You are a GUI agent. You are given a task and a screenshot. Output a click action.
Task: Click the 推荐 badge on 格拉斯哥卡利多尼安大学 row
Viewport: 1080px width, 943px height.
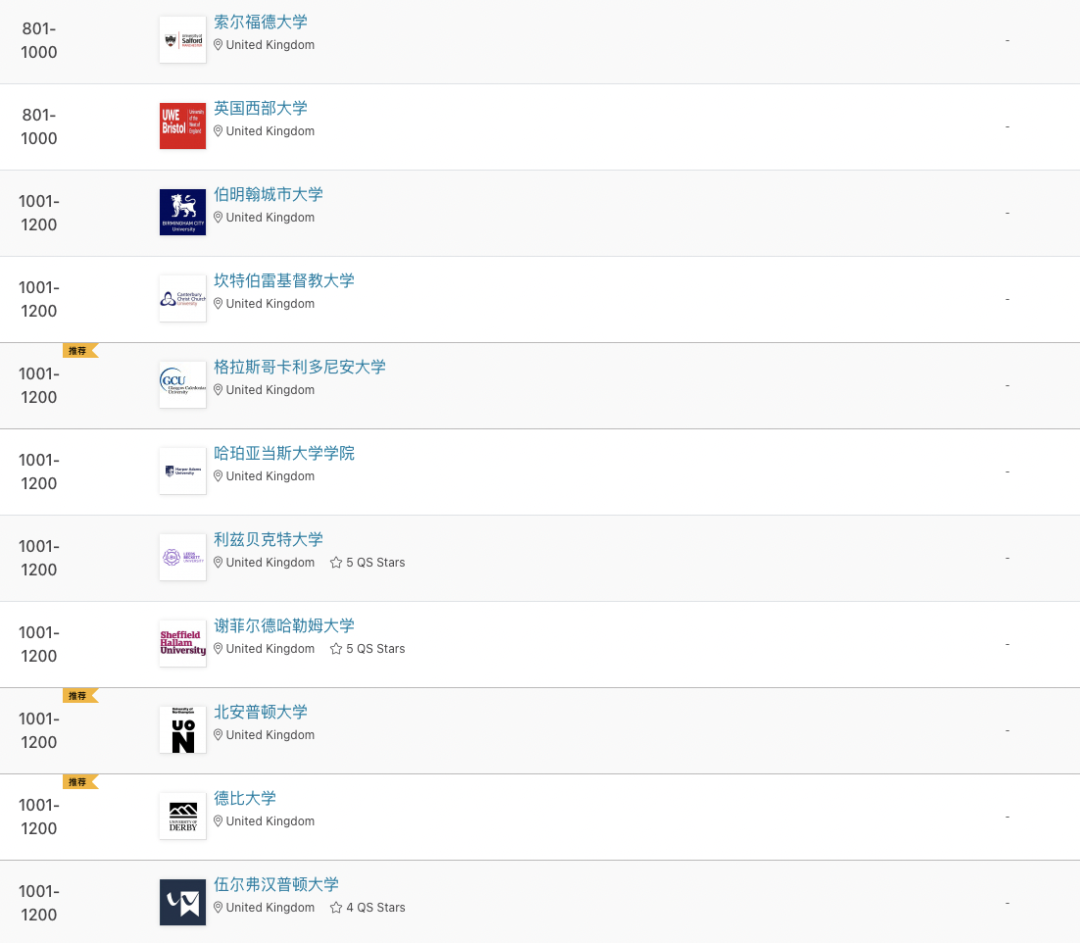[x=81, y=351]
